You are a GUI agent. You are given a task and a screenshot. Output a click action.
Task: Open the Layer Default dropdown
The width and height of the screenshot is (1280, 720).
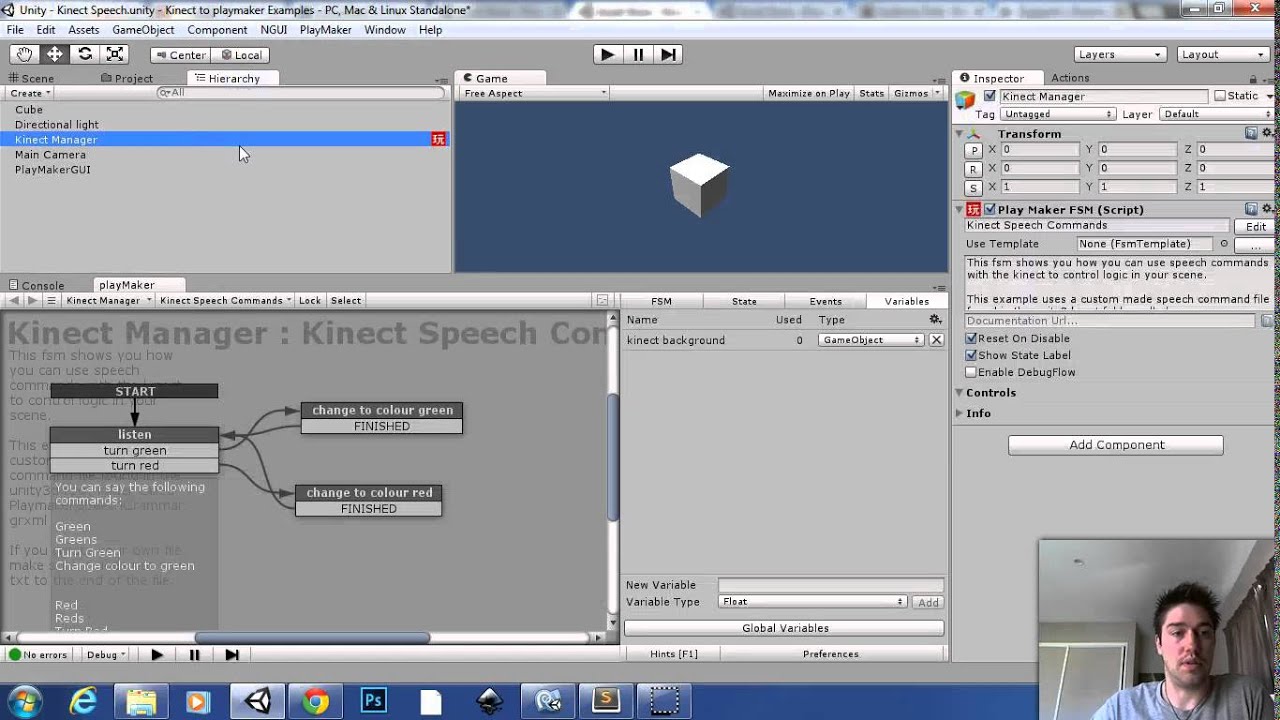(x=1218, y=114)
